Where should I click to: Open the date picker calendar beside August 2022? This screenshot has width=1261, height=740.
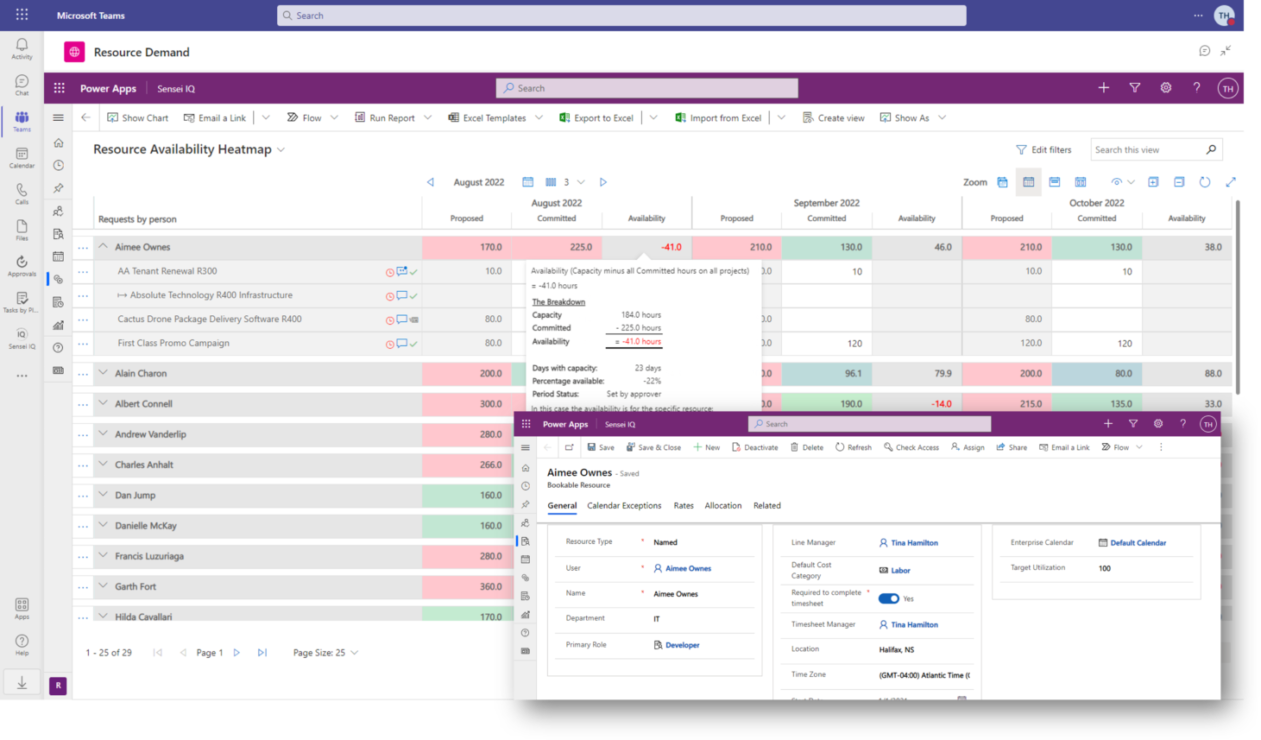pyautogui.click(x=527, y=182)
